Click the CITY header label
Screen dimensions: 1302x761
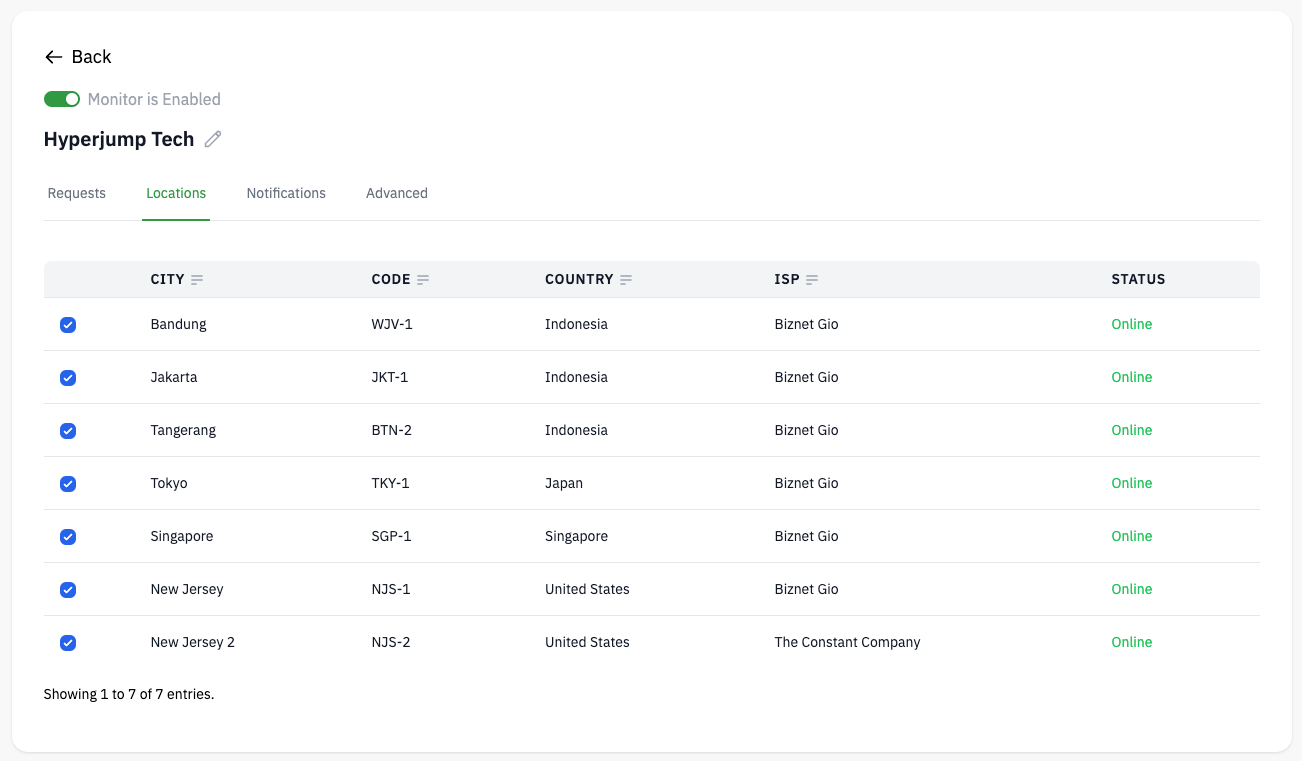pos(168,279)
